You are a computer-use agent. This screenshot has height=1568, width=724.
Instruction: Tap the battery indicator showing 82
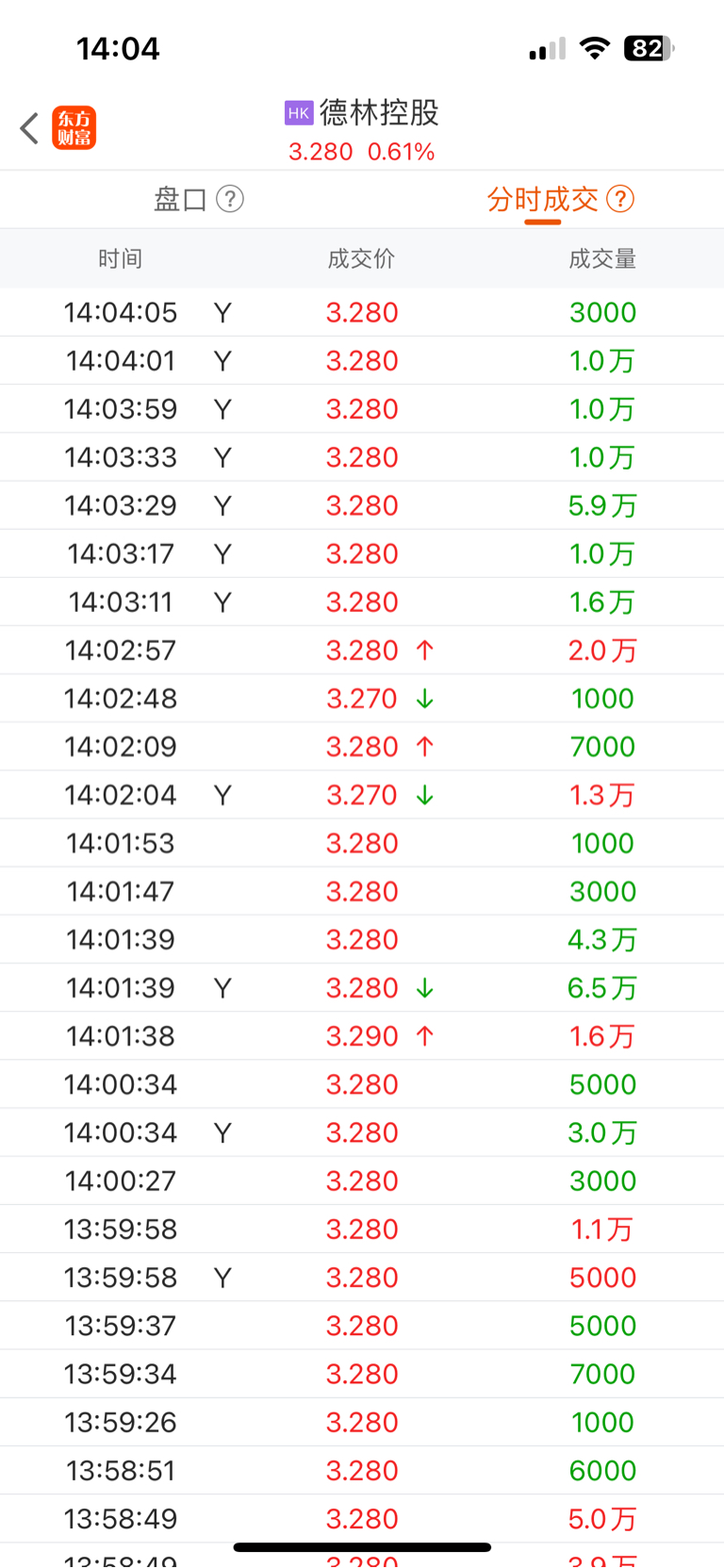tap(649, 48)
